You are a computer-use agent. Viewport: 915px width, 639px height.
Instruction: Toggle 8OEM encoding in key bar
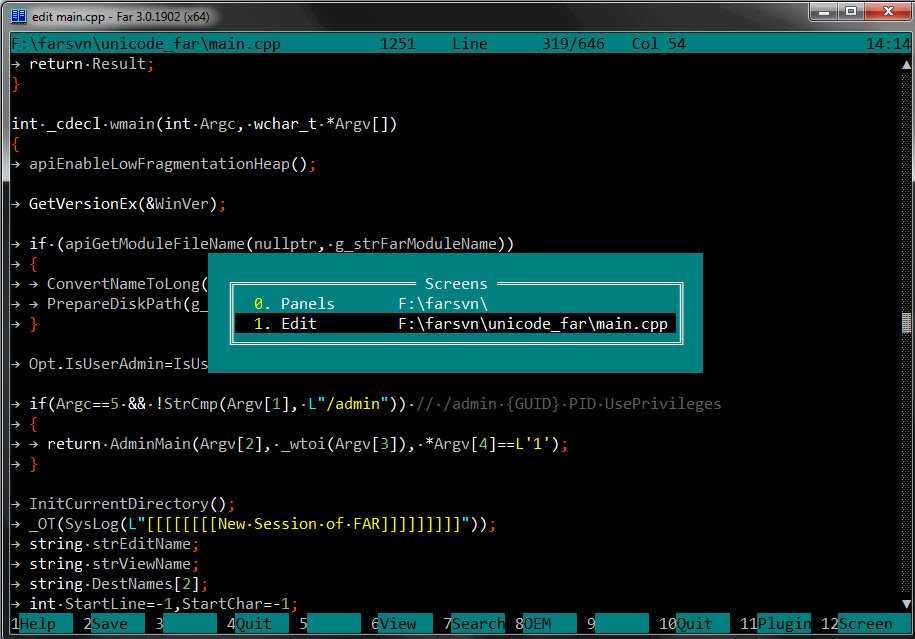pos(540,624)
